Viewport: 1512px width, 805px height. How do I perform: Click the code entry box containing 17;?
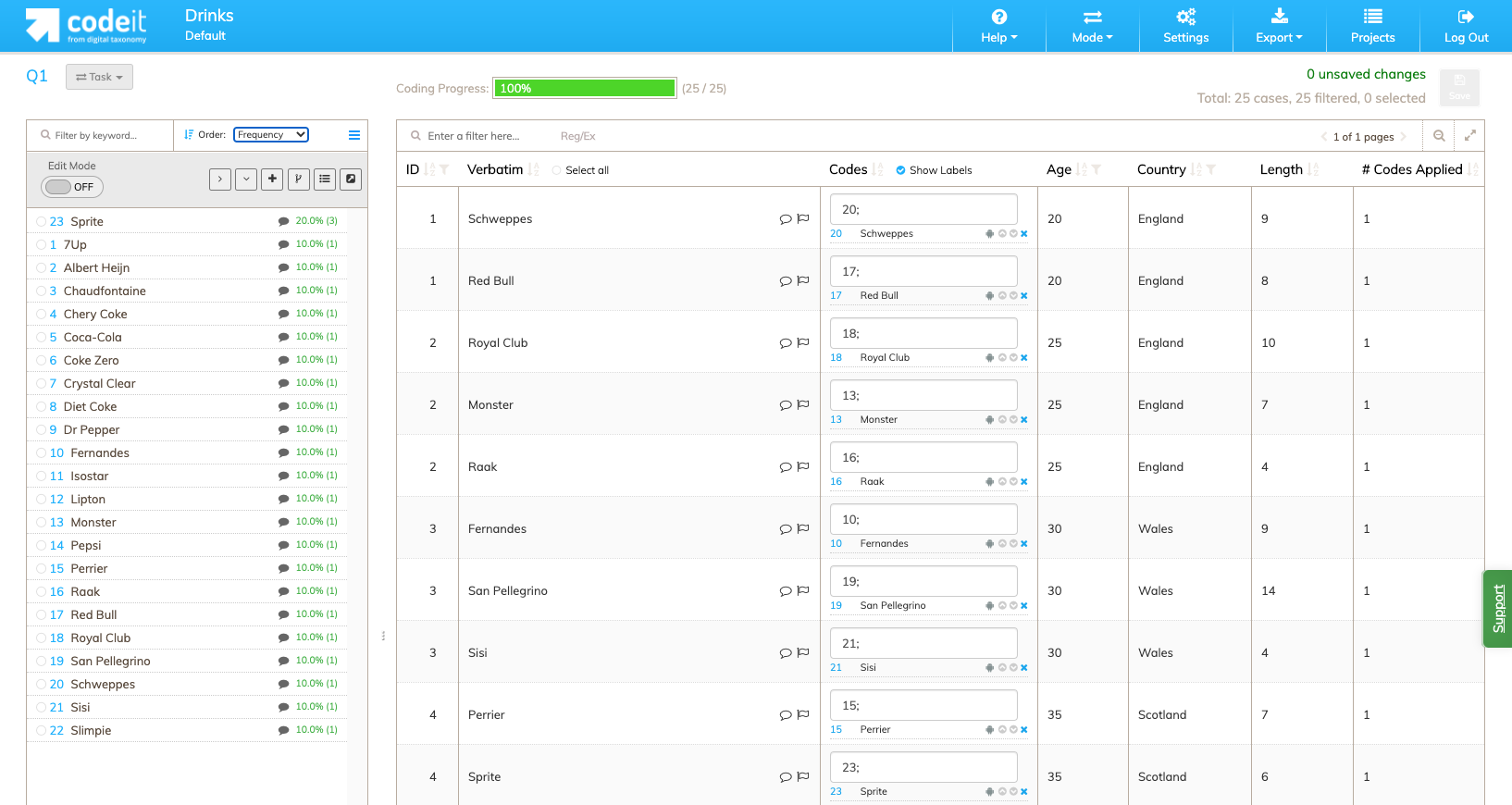[x=923, y=271]
